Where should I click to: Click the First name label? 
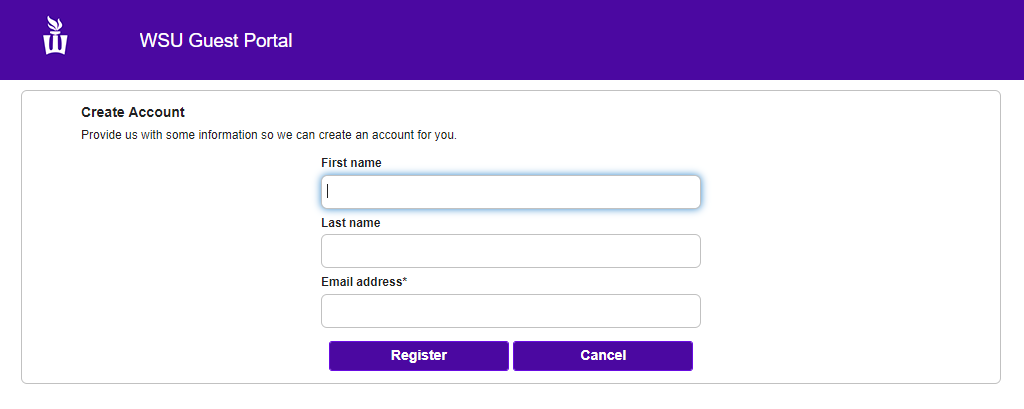(x=351, y=163)
